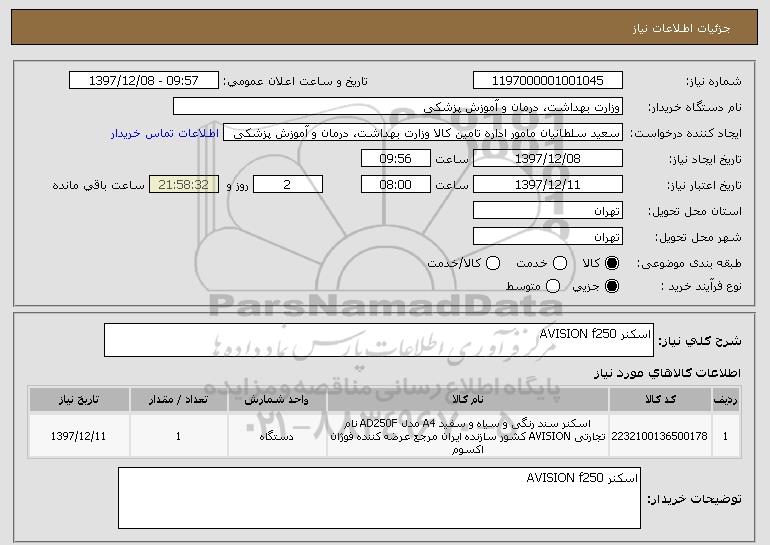Image resolution: width=770 pixels, height=545 pixels.
Task: Click buyer organization name field
Action: point(398,107)
